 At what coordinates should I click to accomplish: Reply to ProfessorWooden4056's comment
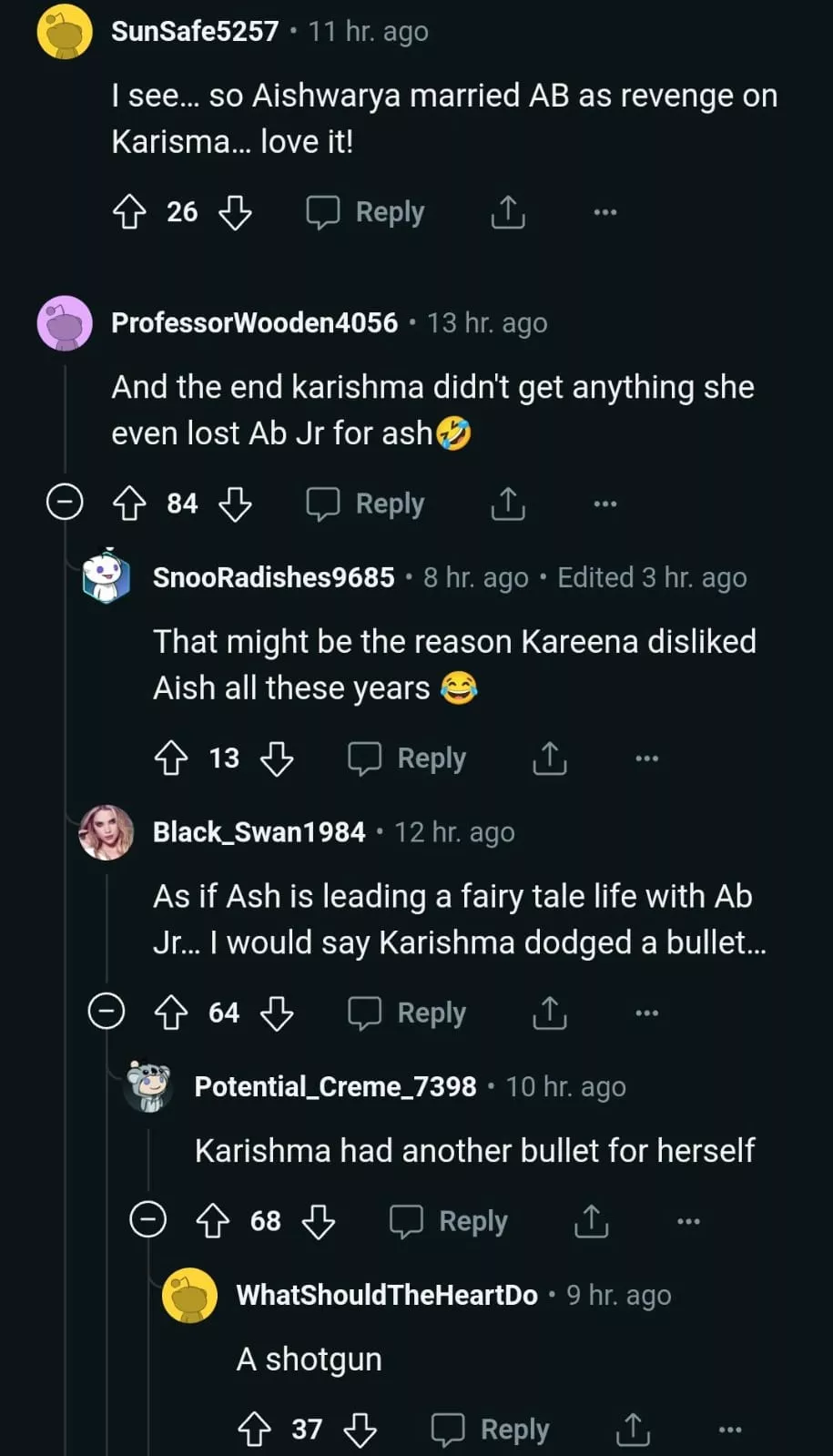tap(366, 504)
